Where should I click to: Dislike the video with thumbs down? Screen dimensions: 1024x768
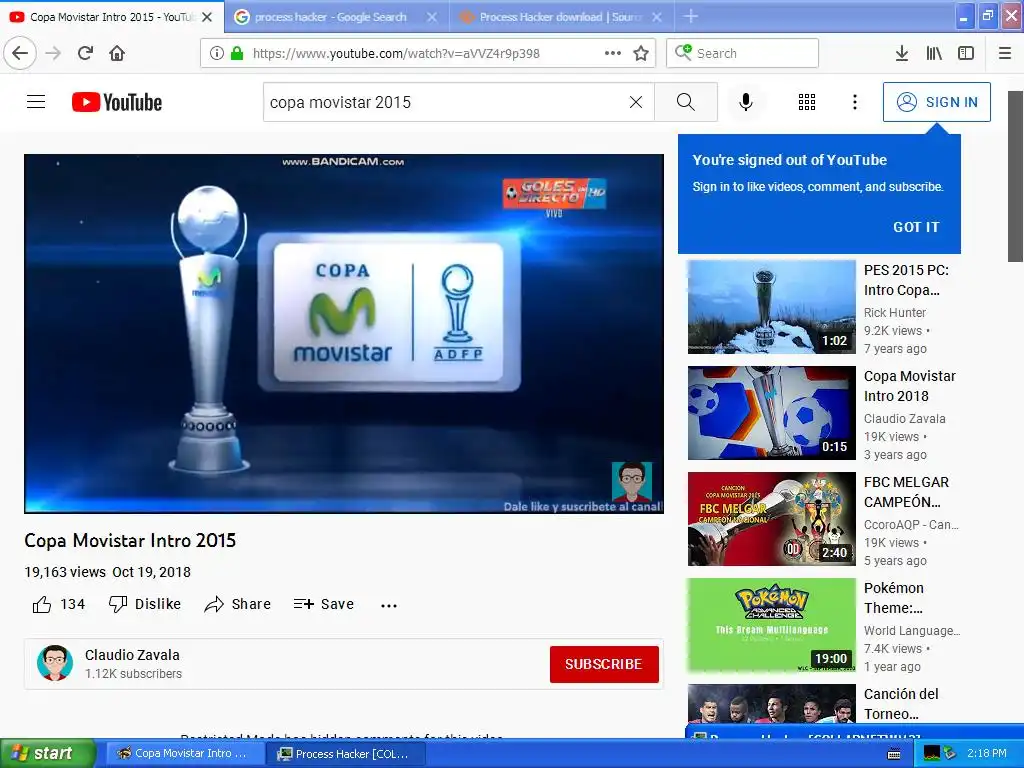[144, 604]
